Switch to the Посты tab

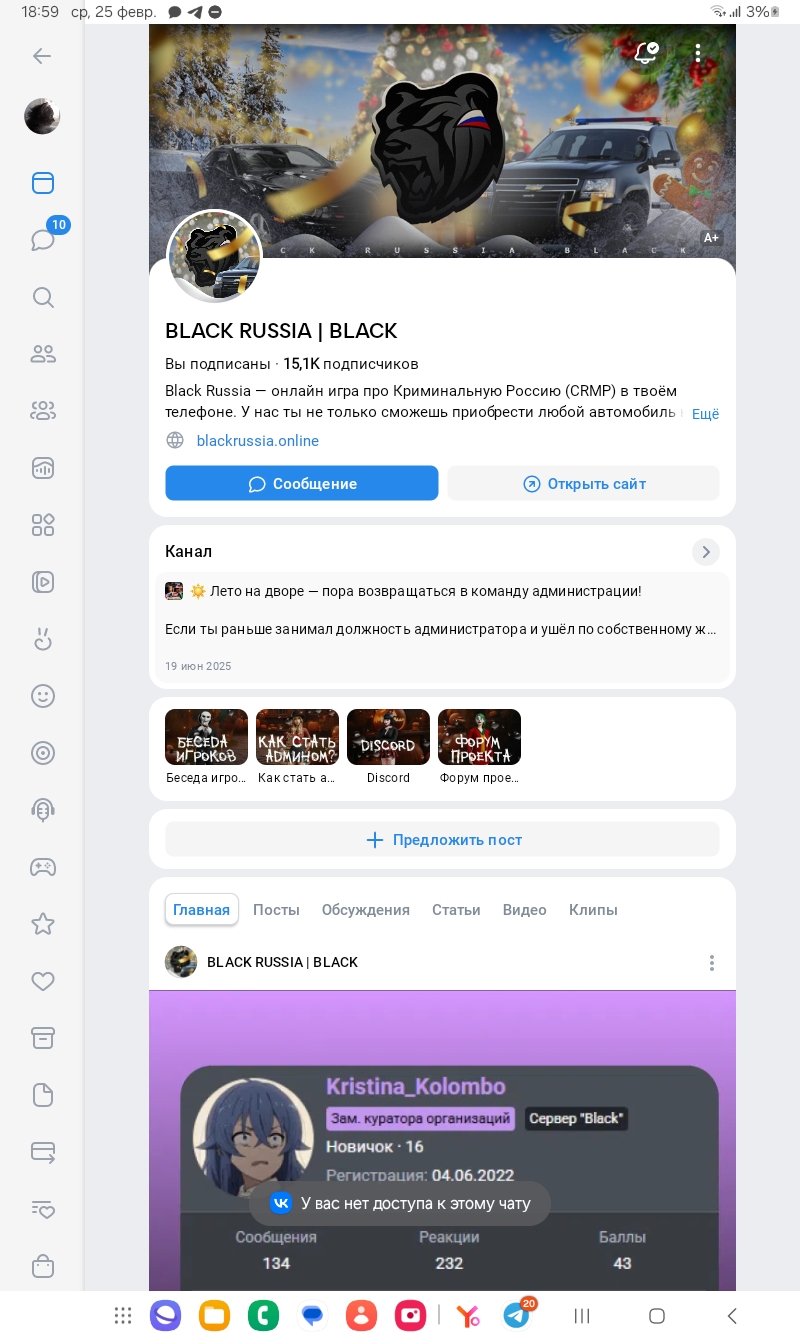[276, 910]
